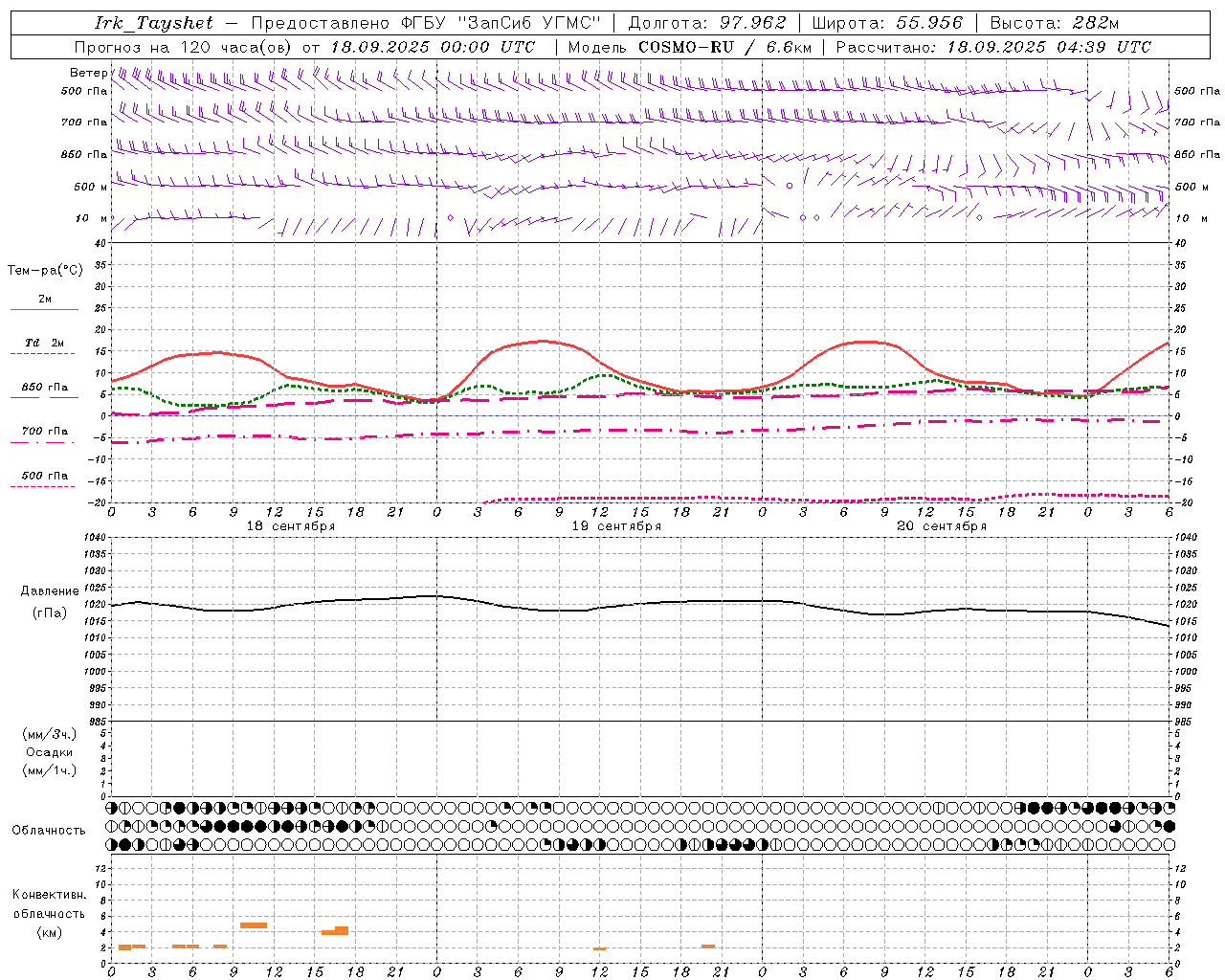1225x980 pixels.
Task: Click the Td 2м dew point legend entry
Action: point(45,343)
